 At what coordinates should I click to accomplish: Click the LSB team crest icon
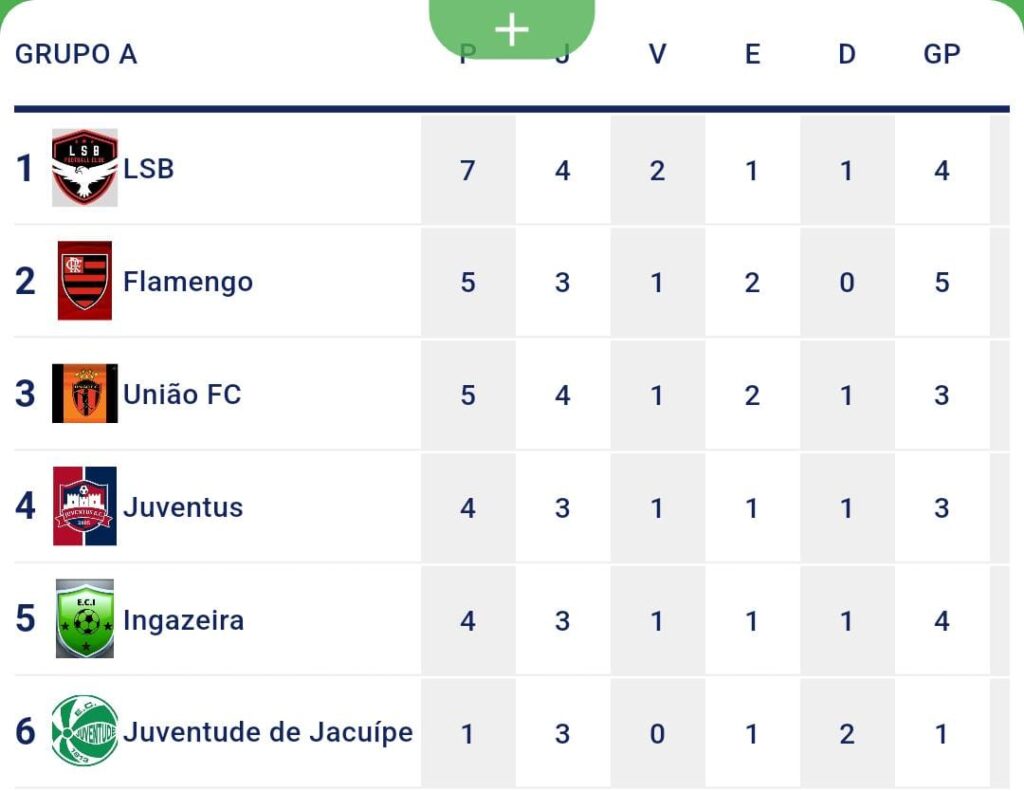pyautogui.click(x=85, y=168)
